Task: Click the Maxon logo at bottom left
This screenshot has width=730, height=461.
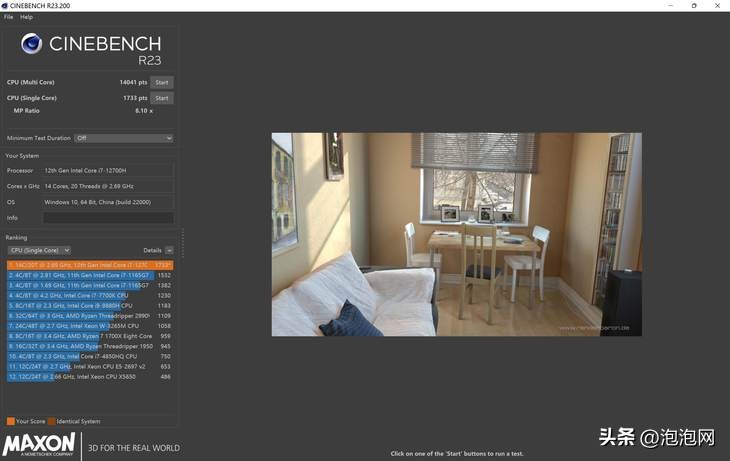Action: (39, 444)
